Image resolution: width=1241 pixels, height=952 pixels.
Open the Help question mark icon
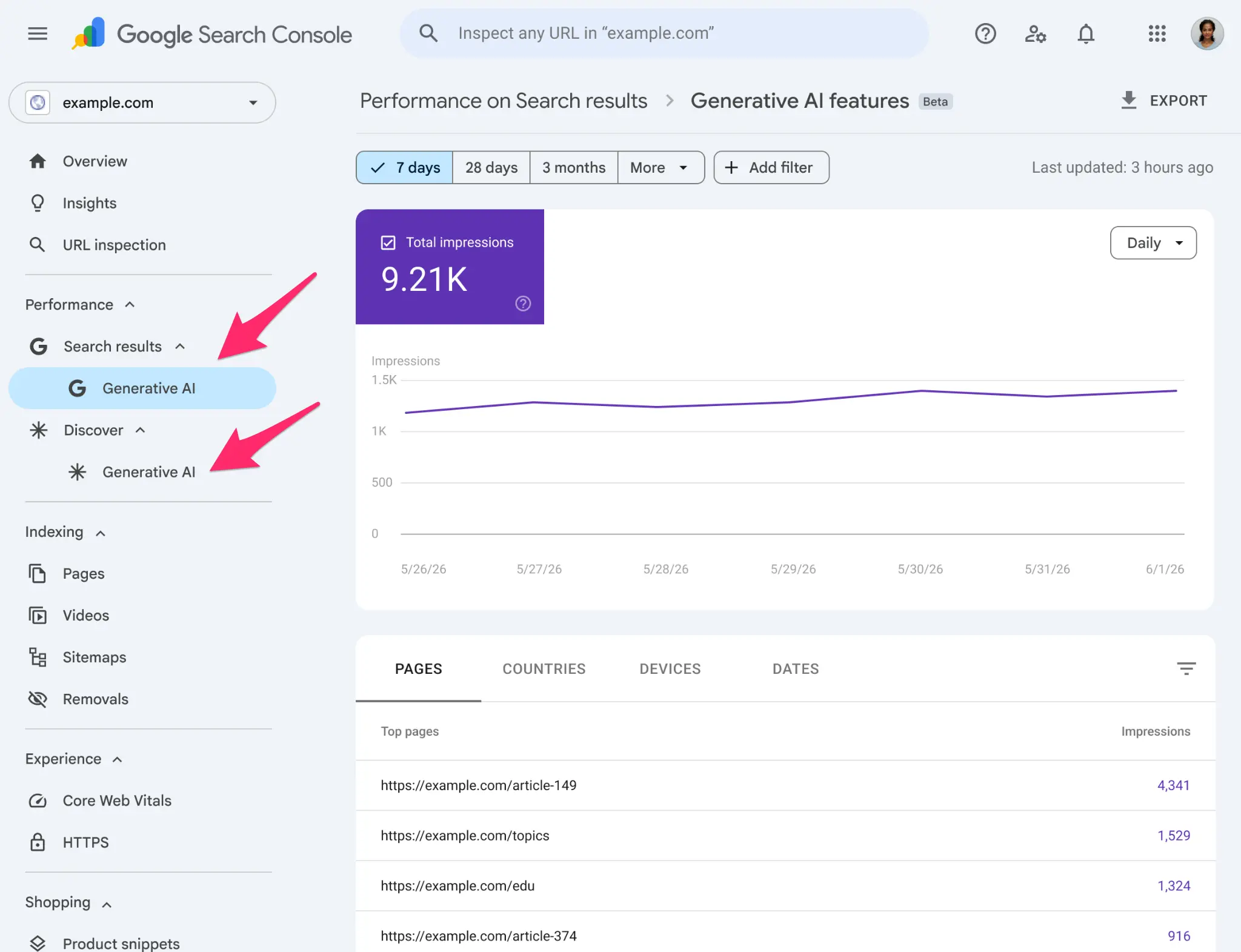985,33
